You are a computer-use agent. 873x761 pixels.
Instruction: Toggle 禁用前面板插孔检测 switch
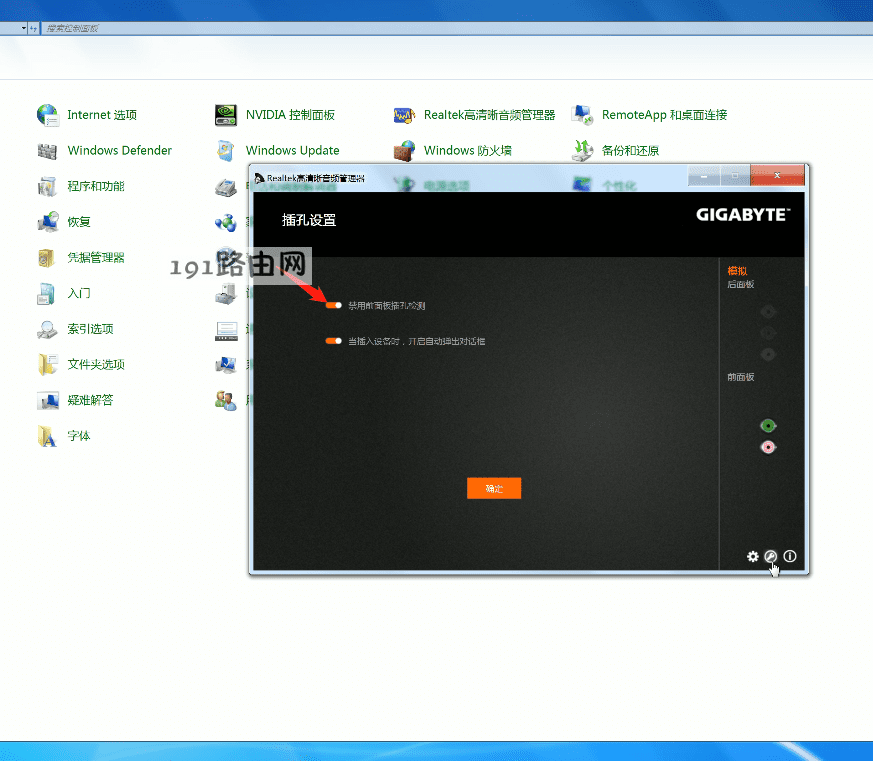point(333,305)
